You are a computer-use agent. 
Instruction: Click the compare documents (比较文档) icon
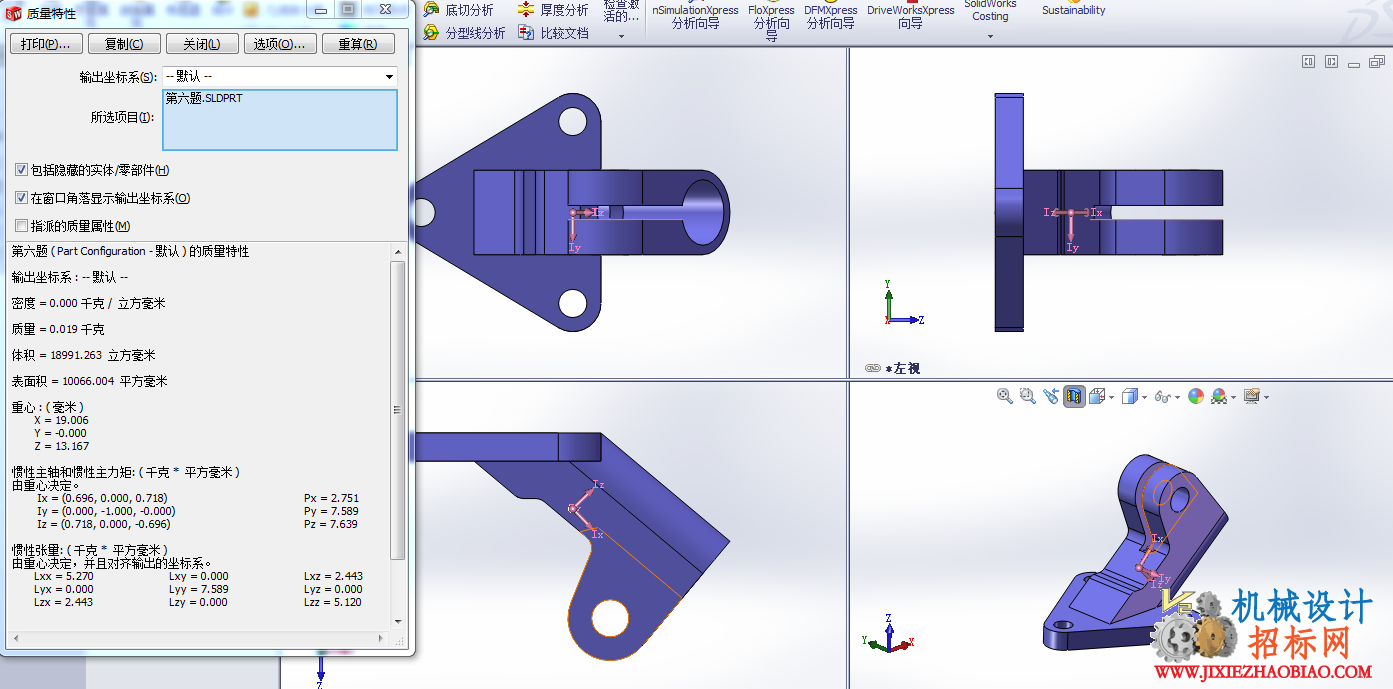526,33
